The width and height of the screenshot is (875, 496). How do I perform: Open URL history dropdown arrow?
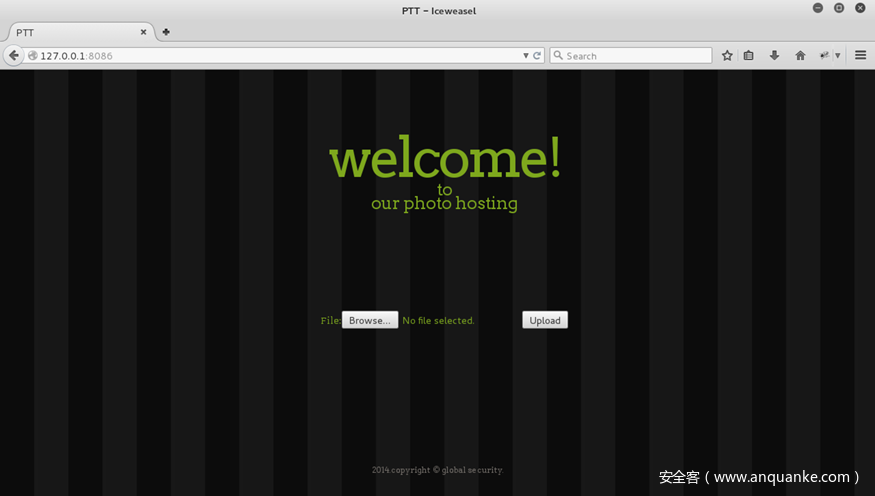tap(526, 55)
